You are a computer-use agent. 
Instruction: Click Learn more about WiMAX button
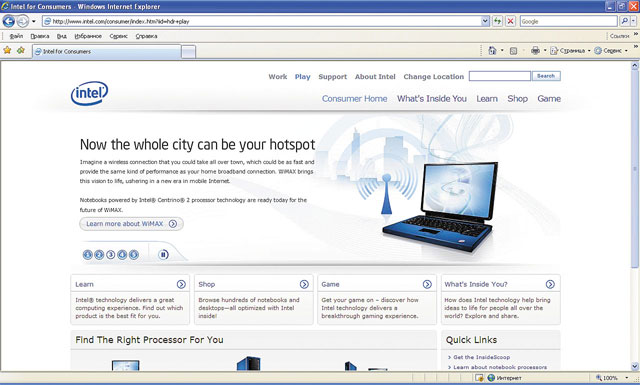(131, 224)
